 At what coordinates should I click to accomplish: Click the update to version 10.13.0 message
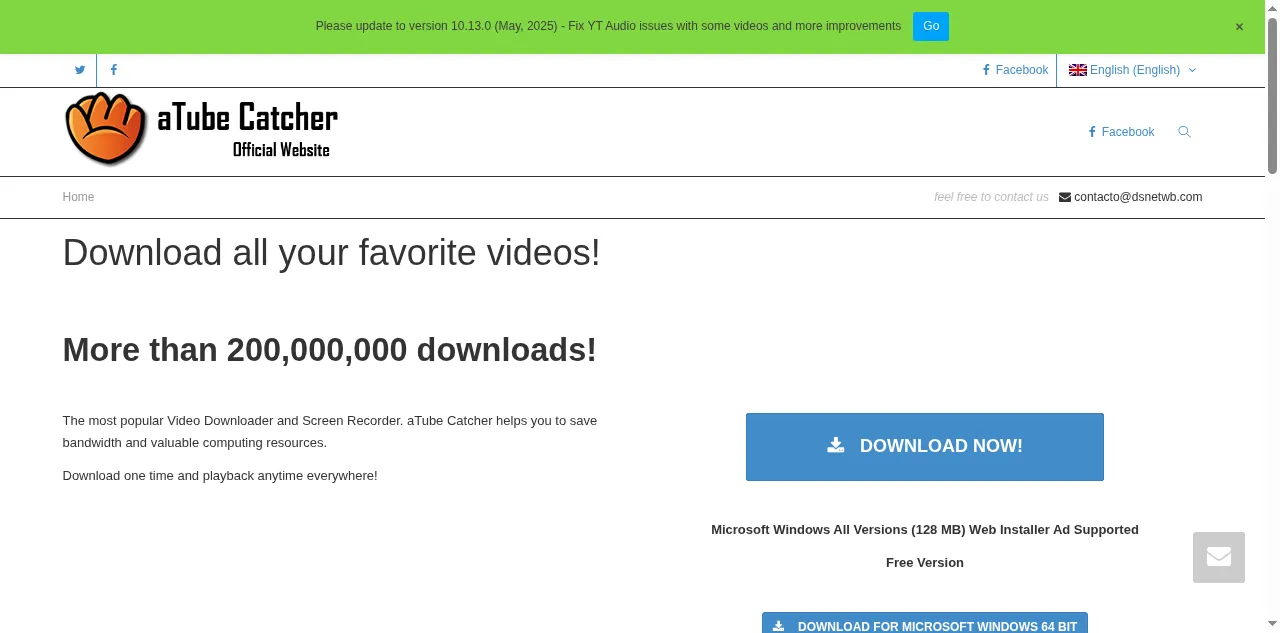(x=608, y=26)
